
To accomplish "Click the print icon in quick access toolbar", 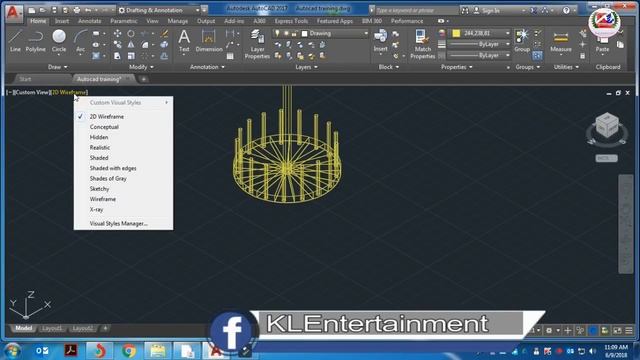I will (77, 10).
